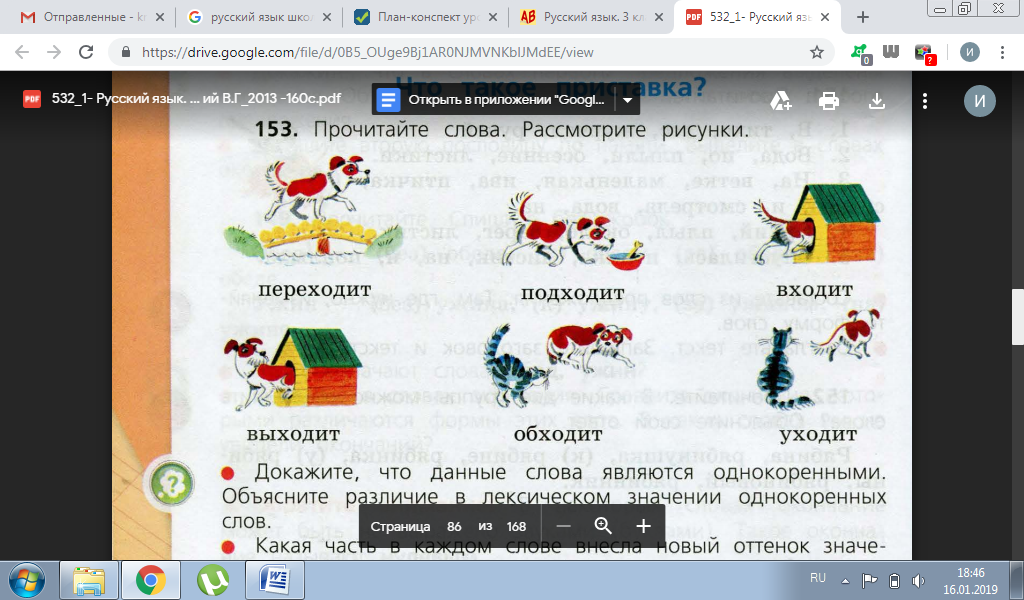Click the PDF file type icon in viewer header
1024x600 pixels.
(32, 99)
